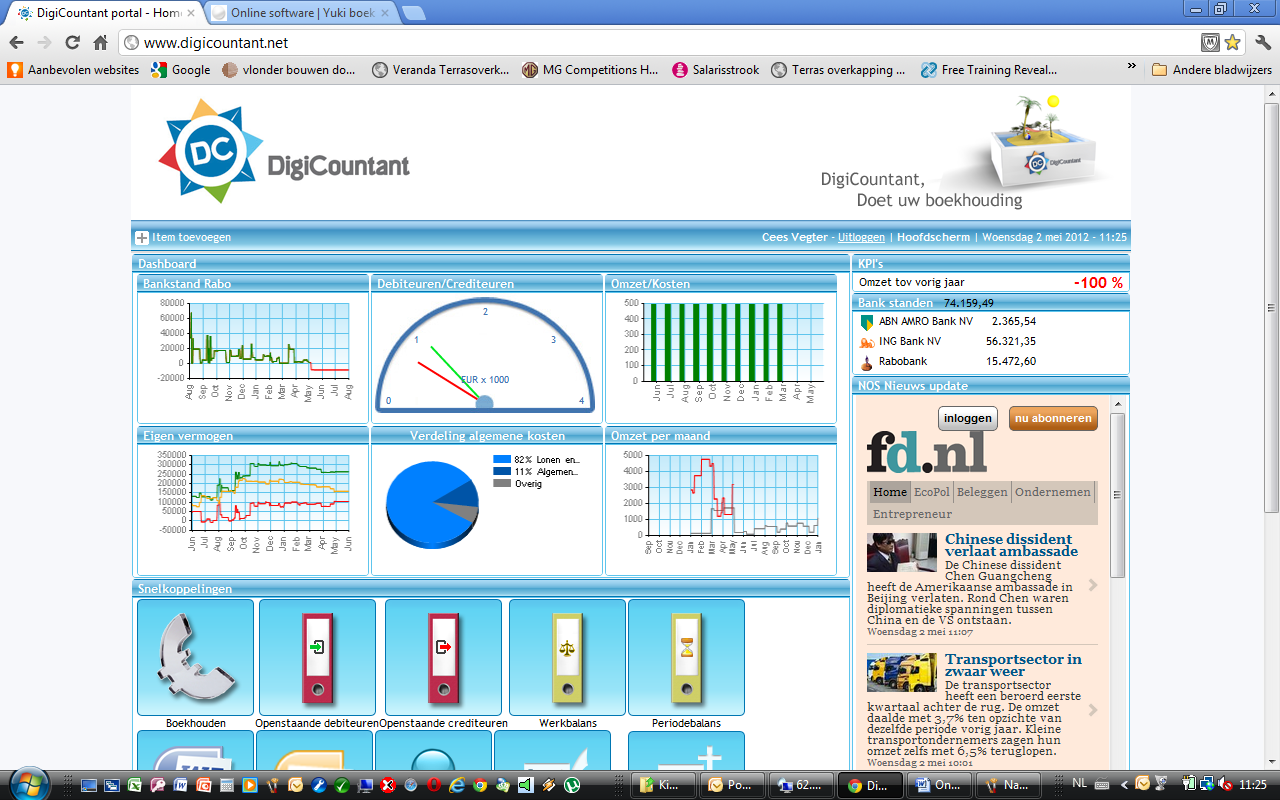Image resolution: width=1280 pixels, height=800 pixels.
Task: Open the Terras overkapping bookmark
Action: coord(838,70)
